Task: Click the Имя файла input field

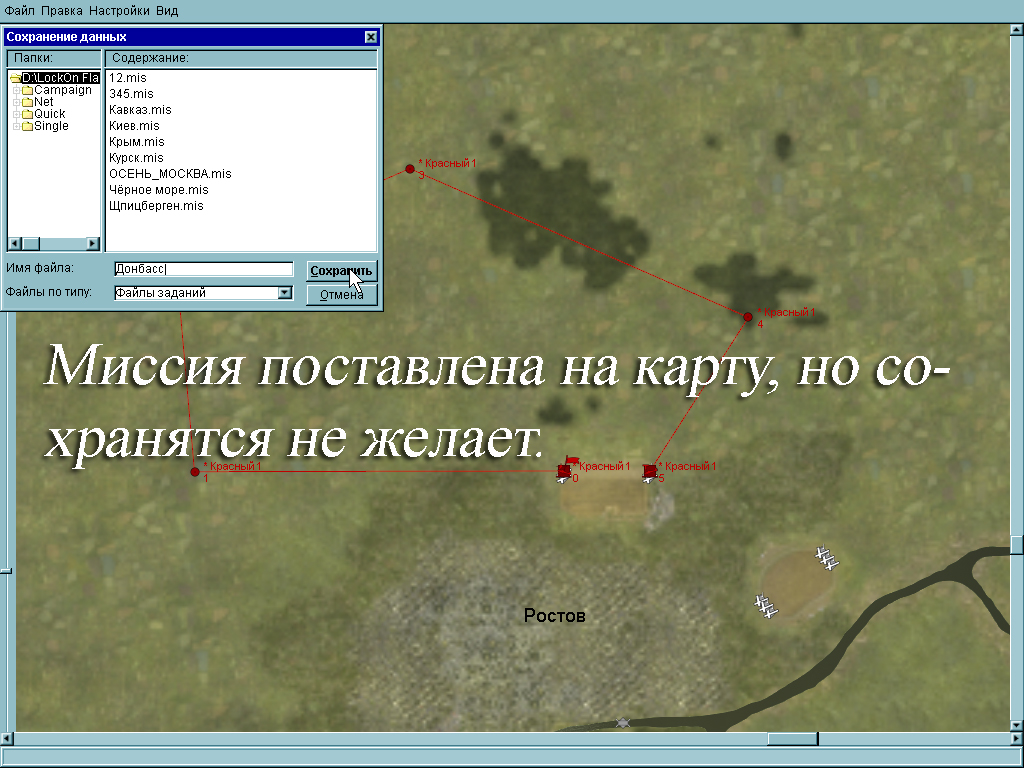Action: (x=204, y=269)
